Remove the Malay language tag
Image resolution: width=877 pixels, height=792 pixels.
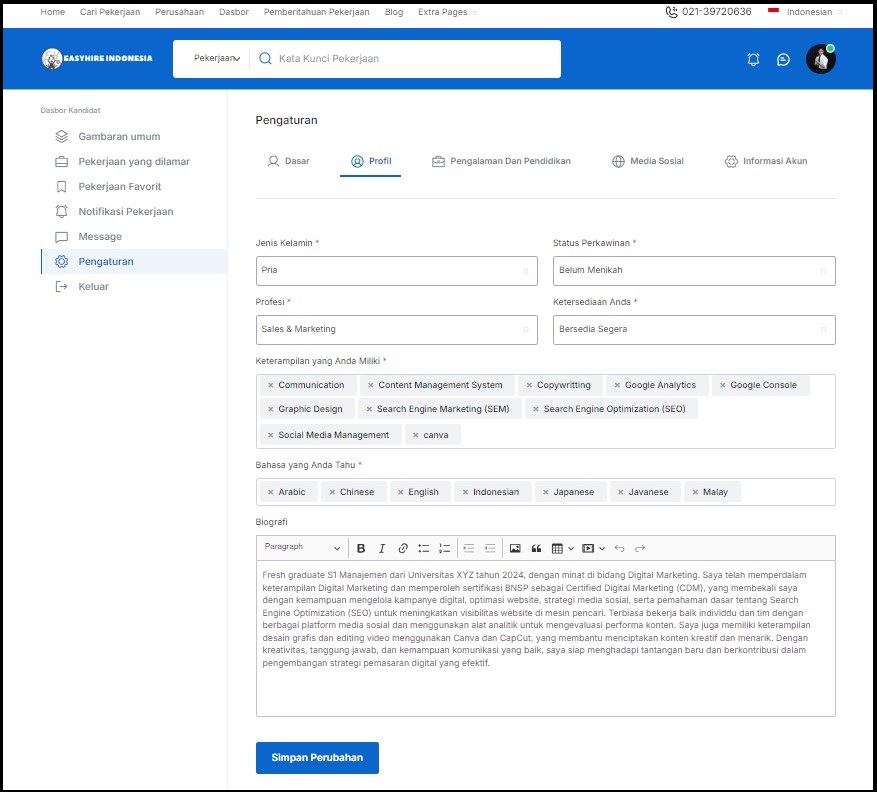695,492
